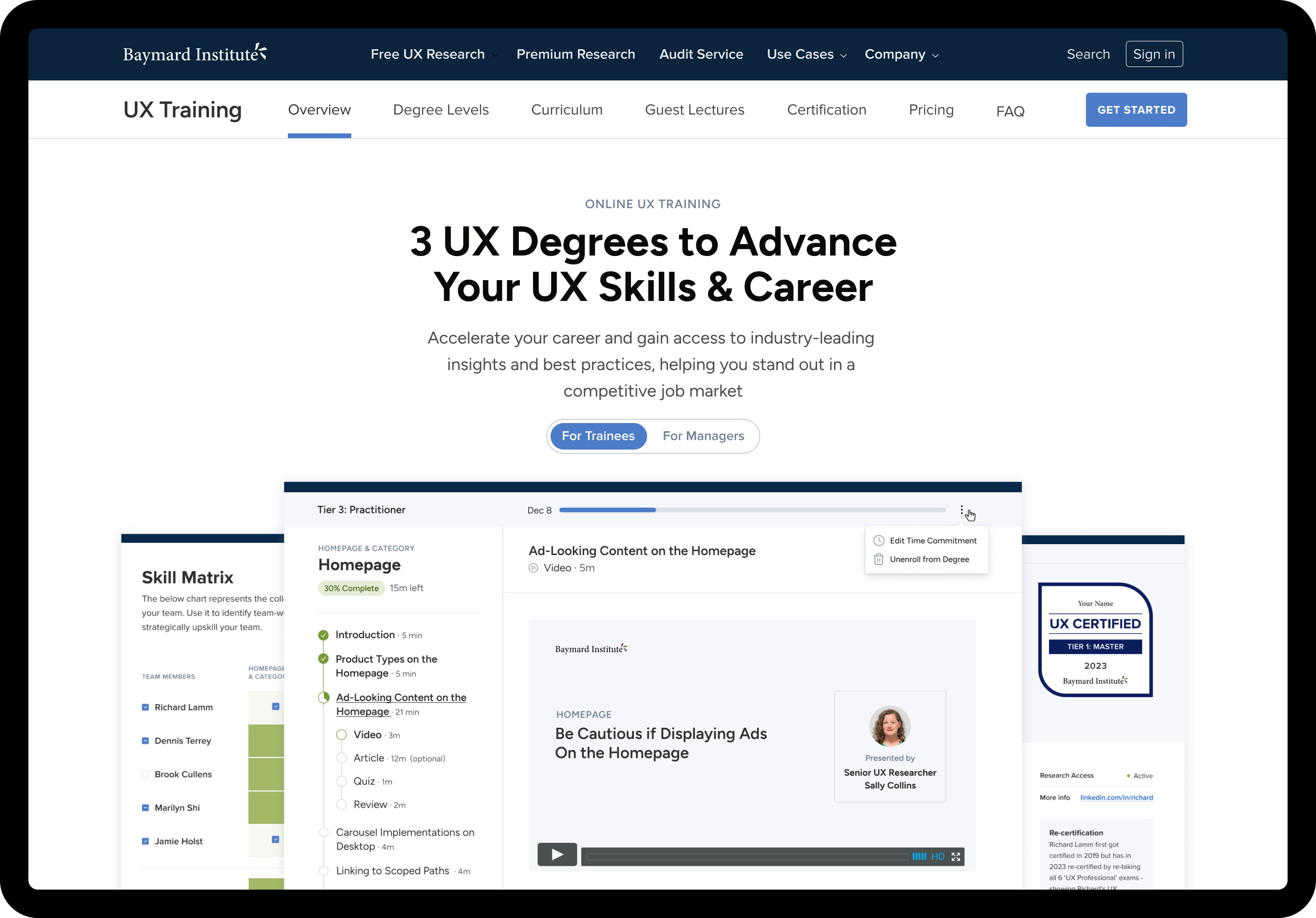The width and height of the screenshot is (1316, 918).
Task: Switch to the Degree Levels tab
Action: tap(441, 109)
